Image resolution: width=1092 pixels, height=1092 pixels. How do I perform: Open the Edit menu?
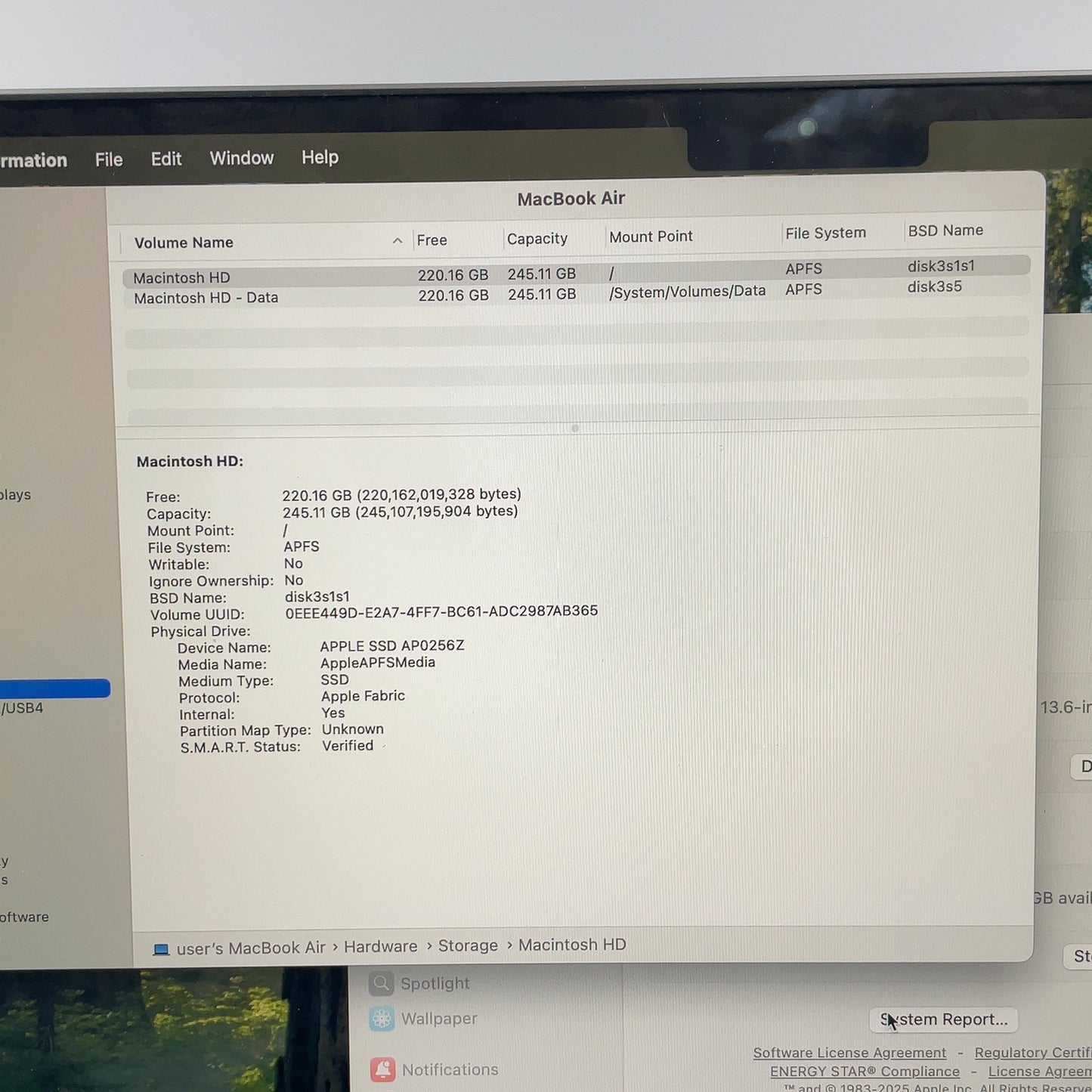[166, 159]
